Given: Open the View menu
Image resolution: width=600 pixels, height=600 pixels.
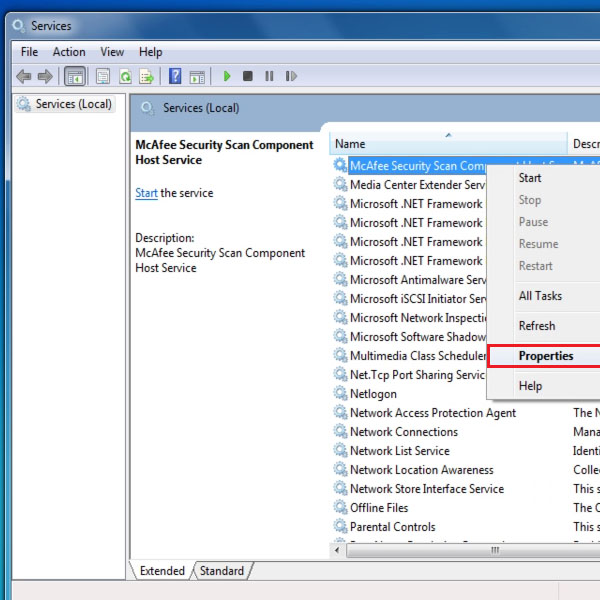Looking at the screenshot, I should (112, 52).
